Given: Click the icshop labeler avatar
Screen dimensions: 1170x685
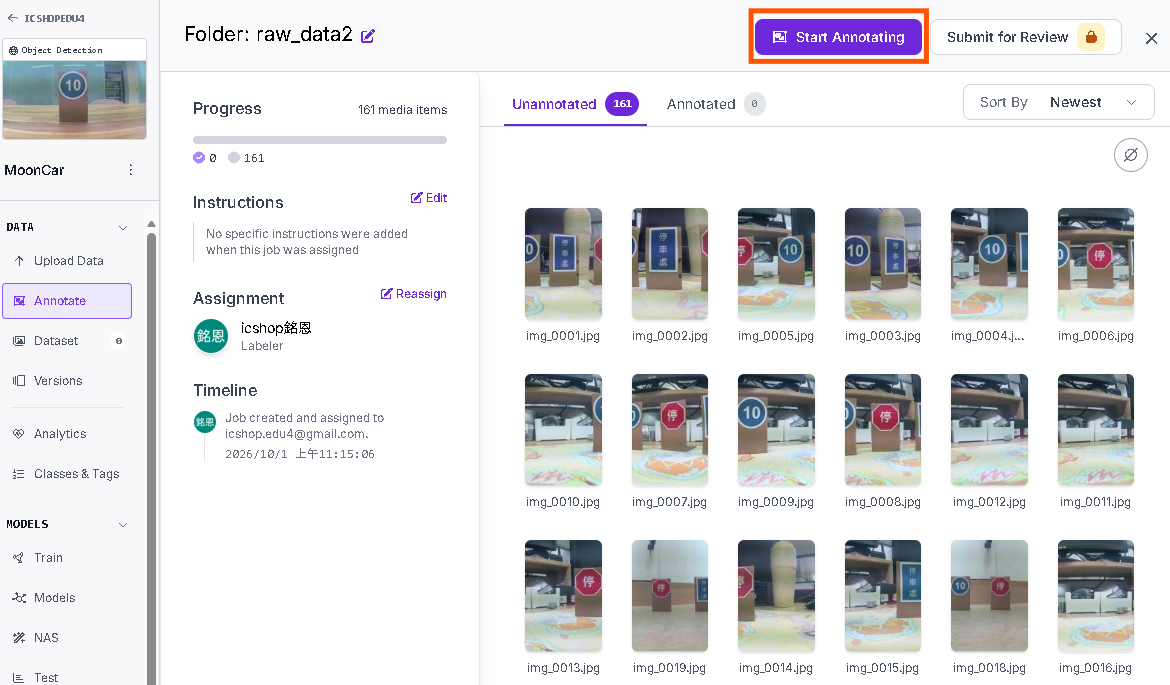Looking at the screenshot, I should [211, 336].
